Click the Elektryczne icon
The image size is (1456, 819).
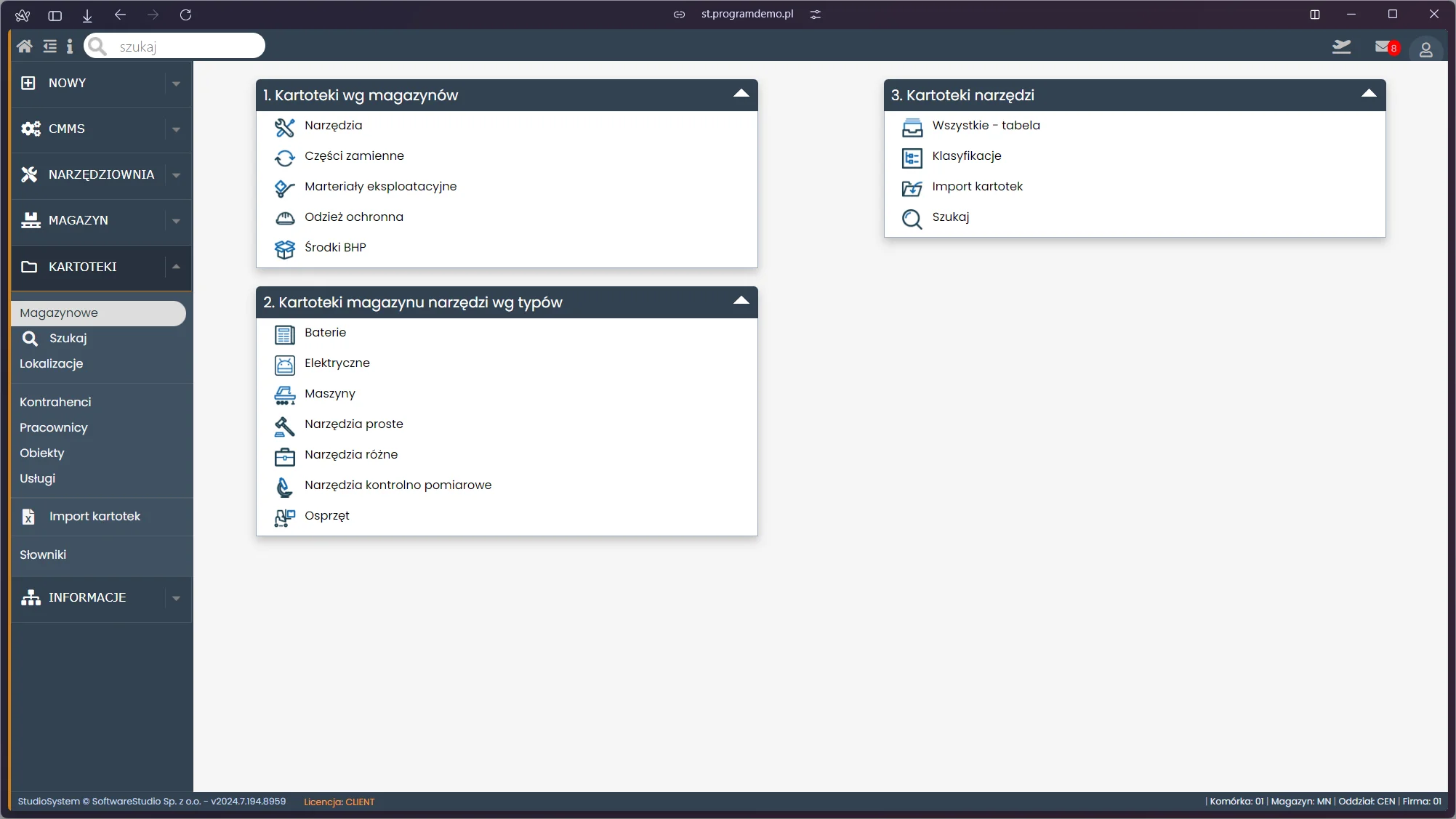click(x=284, y=365)
